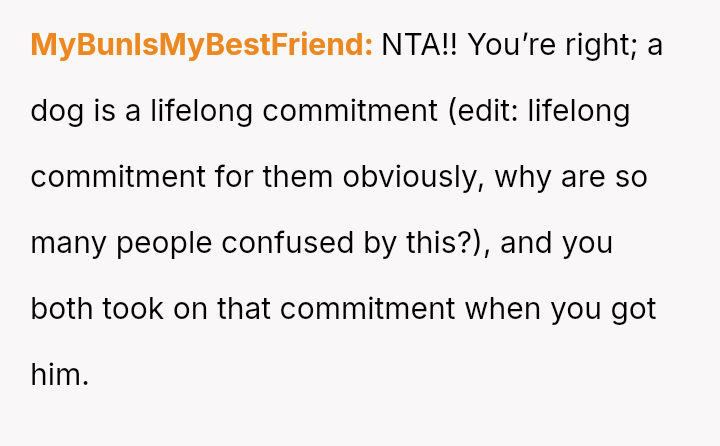Open MyBunIsMyBestFriend's user profile
This screenshot has height=446, width=720.
tap(202, 45)
